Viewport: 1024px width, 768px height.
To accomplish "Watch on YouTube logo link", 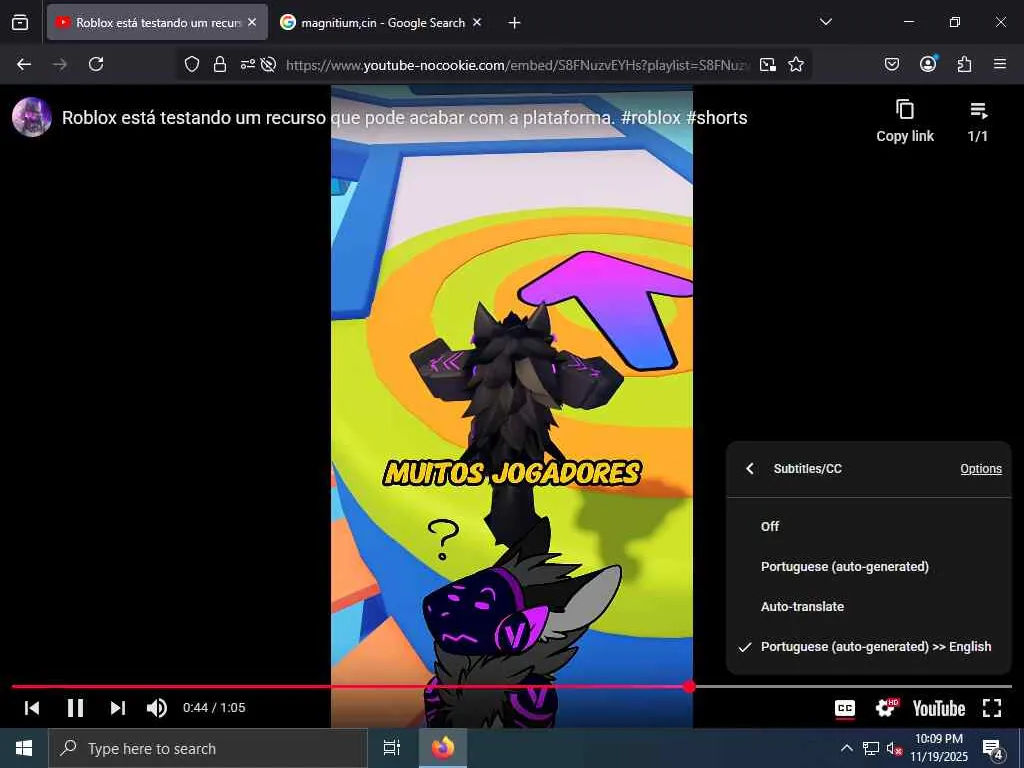I will click(x=938, y=709).
